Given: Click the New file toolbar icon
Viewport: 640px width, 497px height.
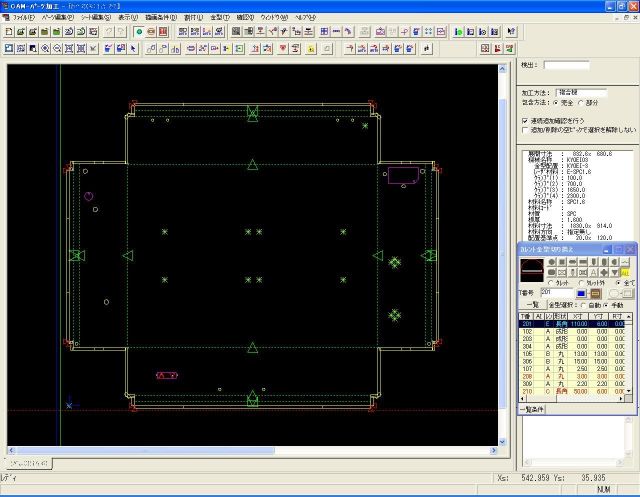Looking at the screenshot, I should pos(9,32).
